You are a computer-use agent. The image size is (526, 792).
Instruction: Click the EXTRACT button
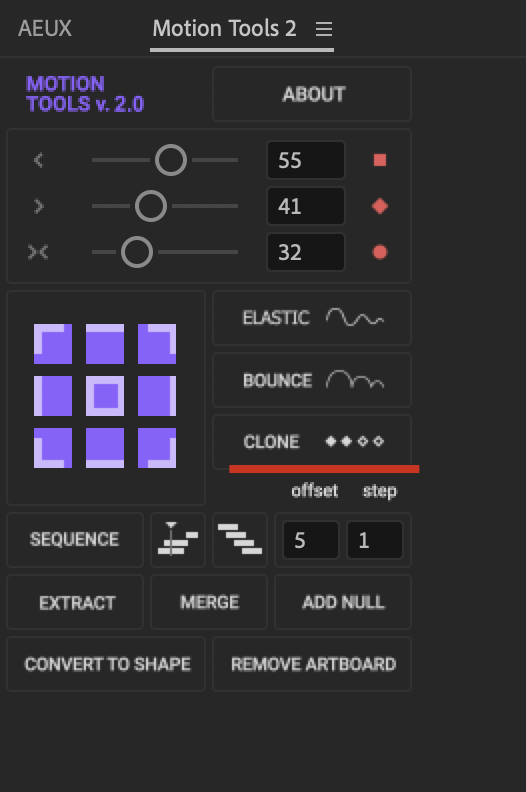click(75, 602)
